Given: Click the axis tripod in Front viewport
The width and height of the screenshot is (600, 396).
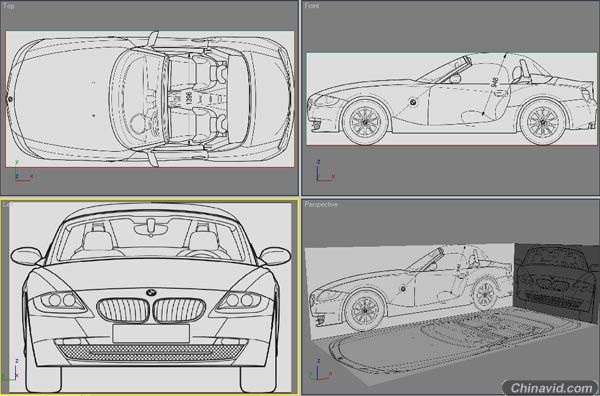Looking at the screenshot, I should [x=325, y=171].
